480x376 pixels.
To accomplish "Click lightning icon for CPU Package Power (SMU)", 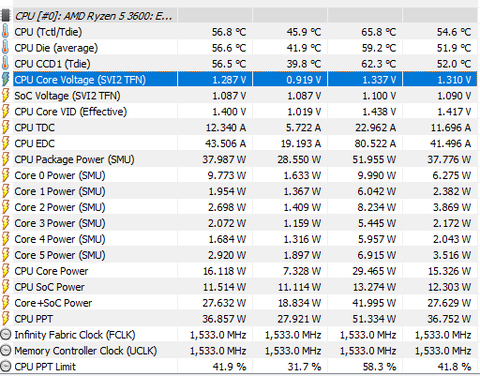I will click(x=6, y=159).
